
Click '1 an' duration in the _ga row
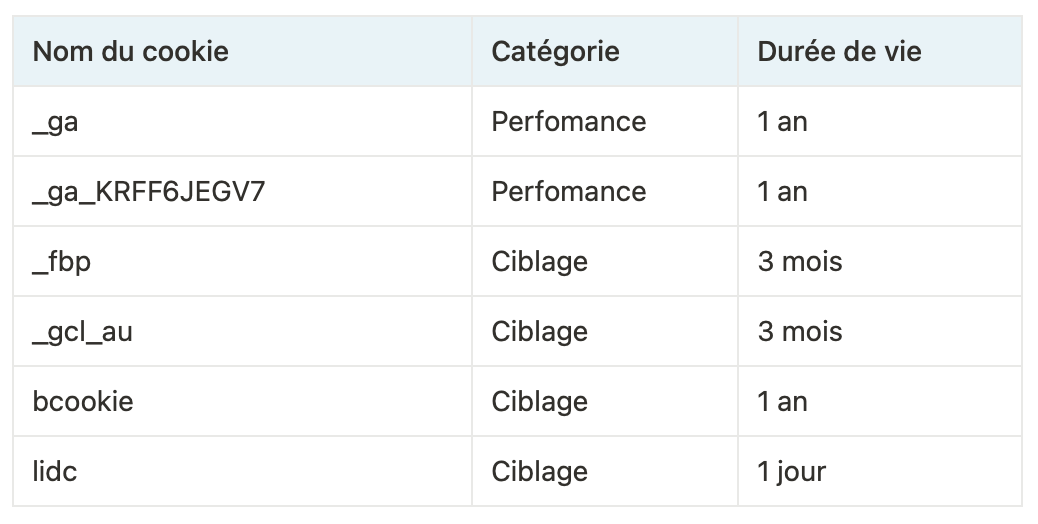pyautogui.click(x=782, y=122)
